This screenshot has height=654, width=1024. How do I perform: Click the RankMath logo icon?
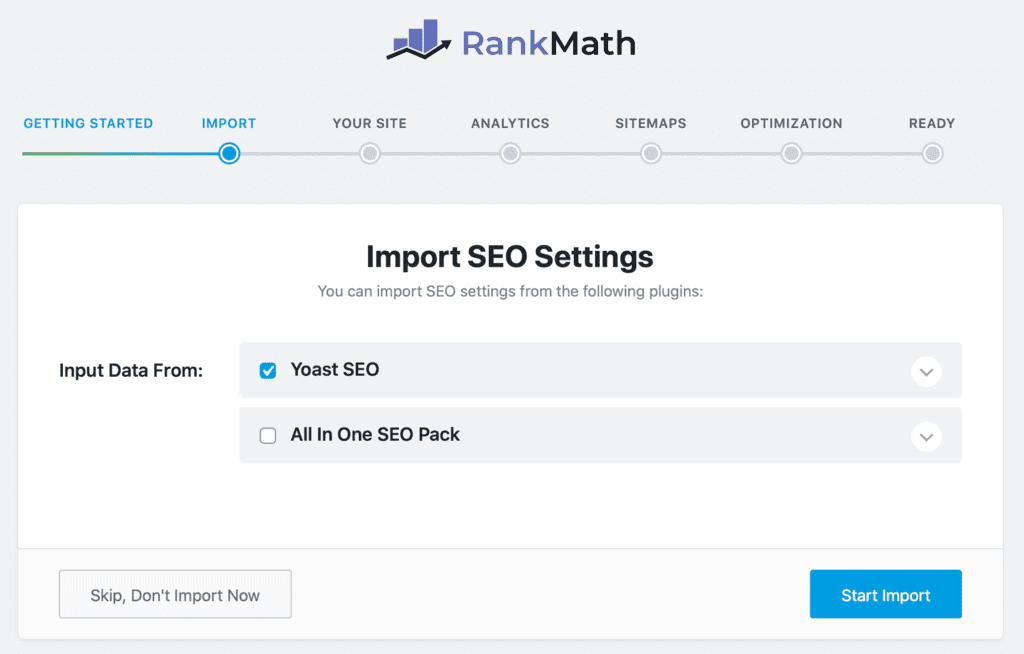(419, 41)
